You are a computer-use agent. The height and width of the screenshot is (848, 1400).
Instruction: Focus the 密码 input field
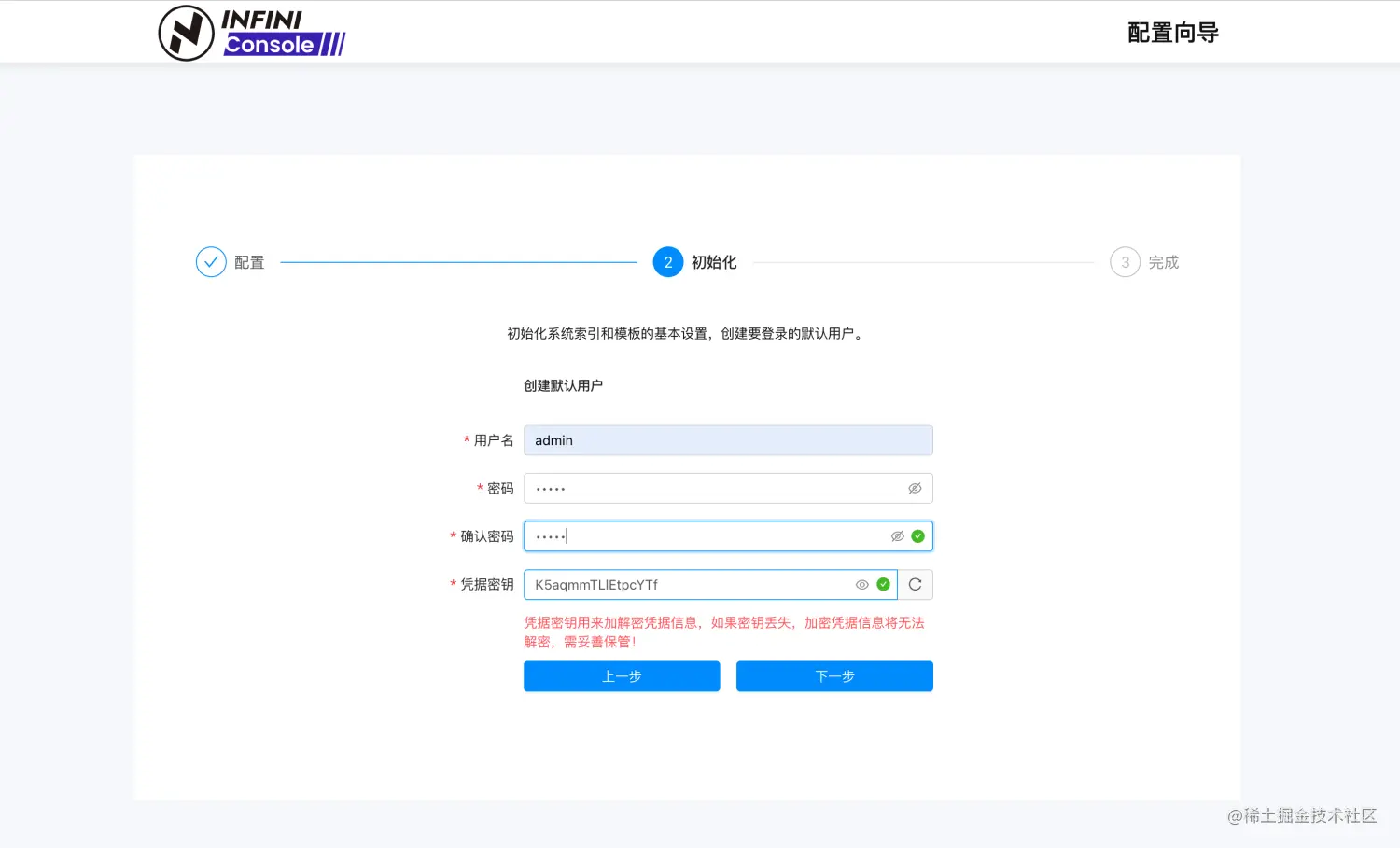[x=709, y=488]
